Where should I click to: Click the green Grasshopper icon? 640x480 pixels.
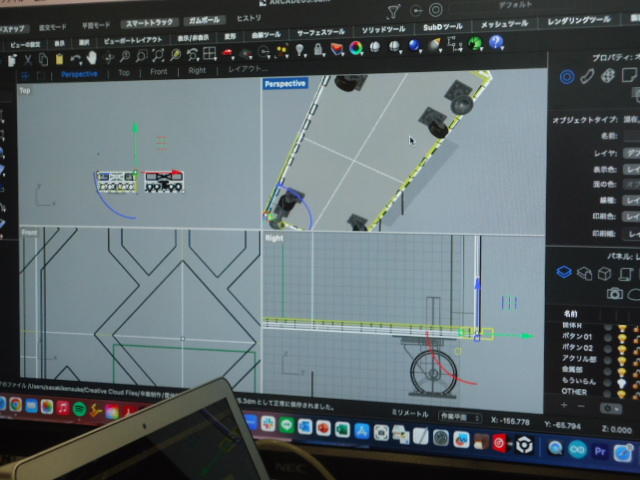pyautogui.click(x=475, y=43)
